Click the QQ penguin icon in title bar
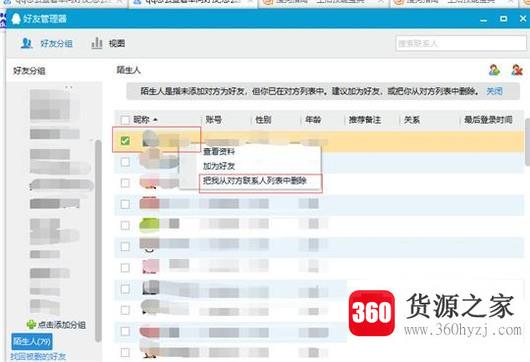This screenshot has width=530, height=362. point(16,19)
